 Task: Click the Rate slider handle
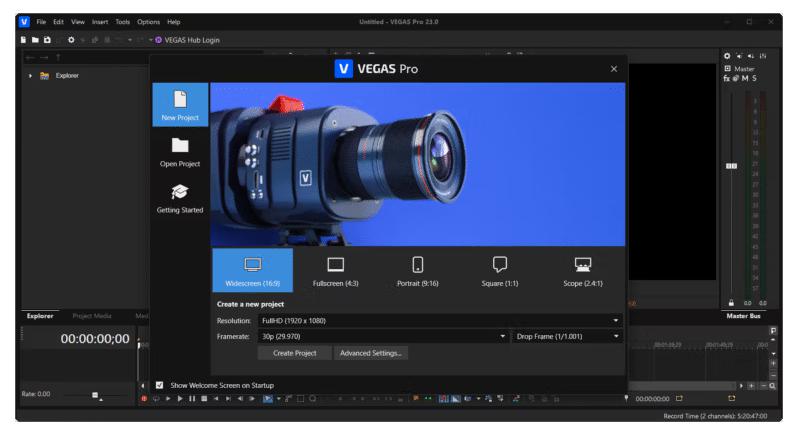96,395
